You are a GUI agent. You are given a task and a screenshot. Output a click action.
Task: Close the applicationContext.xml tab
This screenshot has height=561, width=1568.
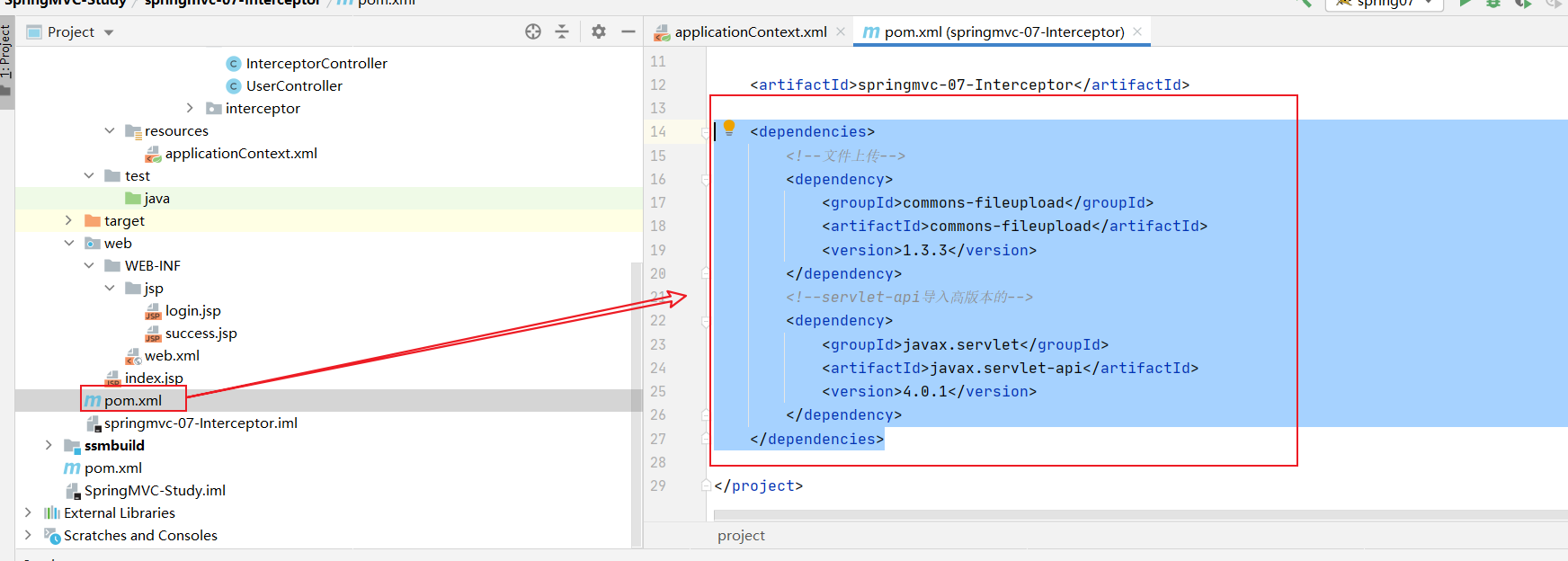pyautogui.click(x=841, y=31)
